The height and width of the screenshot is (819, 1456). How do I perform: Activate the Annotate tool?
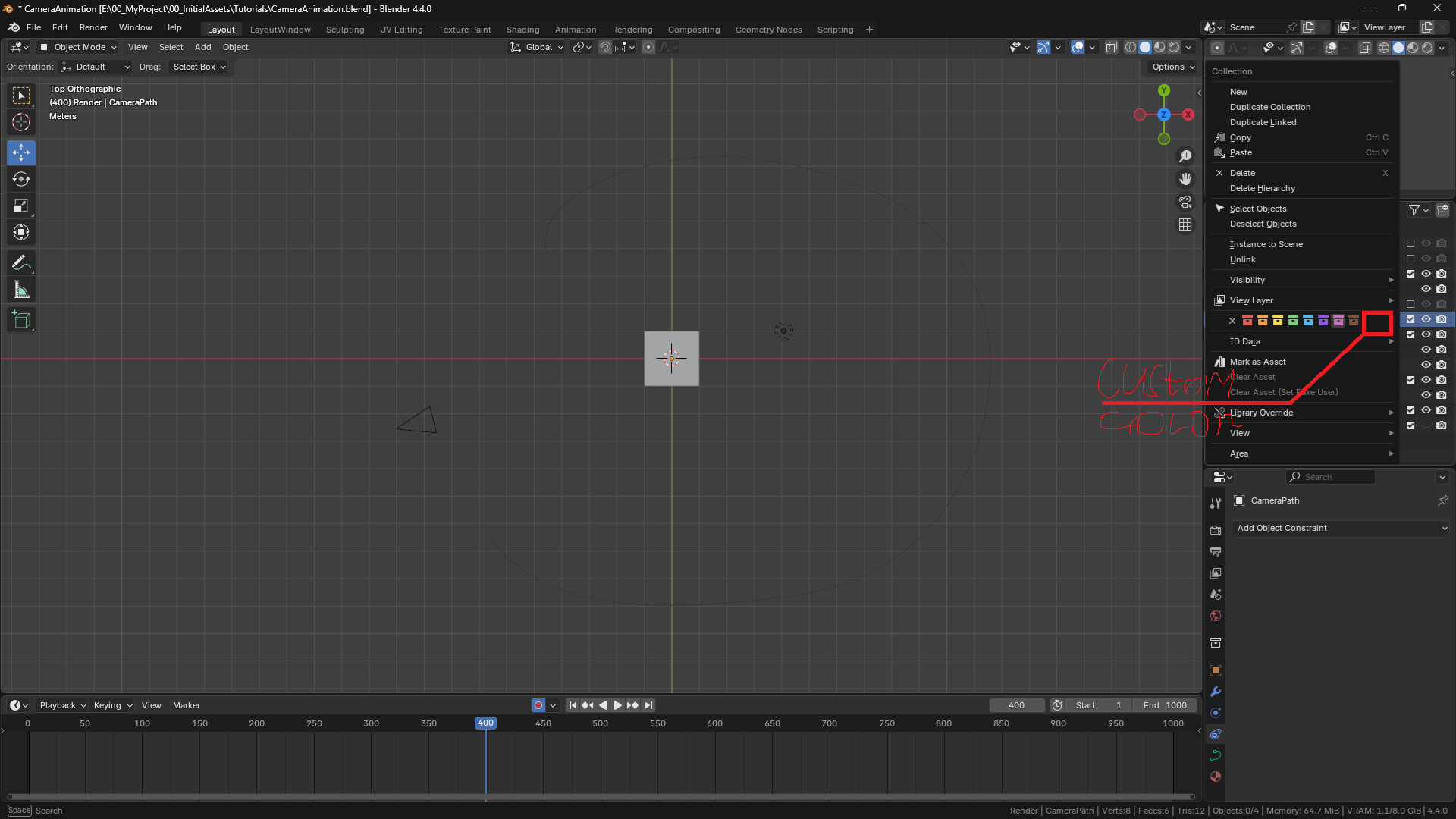click(21, 263)
